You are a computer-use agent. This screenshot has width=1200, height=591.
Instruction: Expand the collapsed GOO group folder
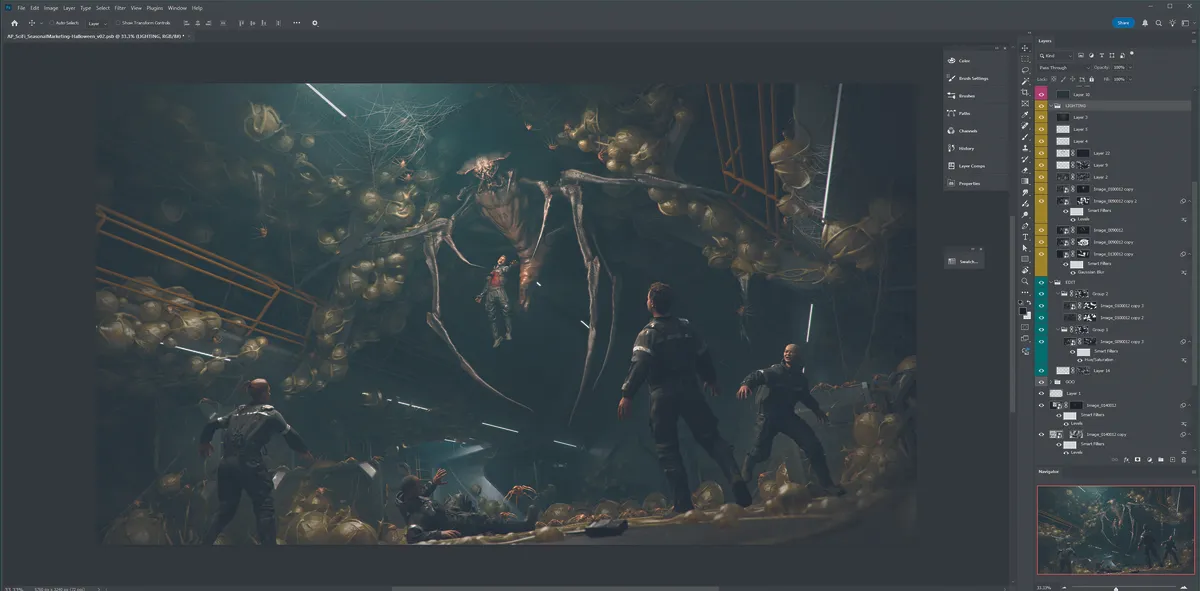pyautogui.click(x=1051, y=382)
